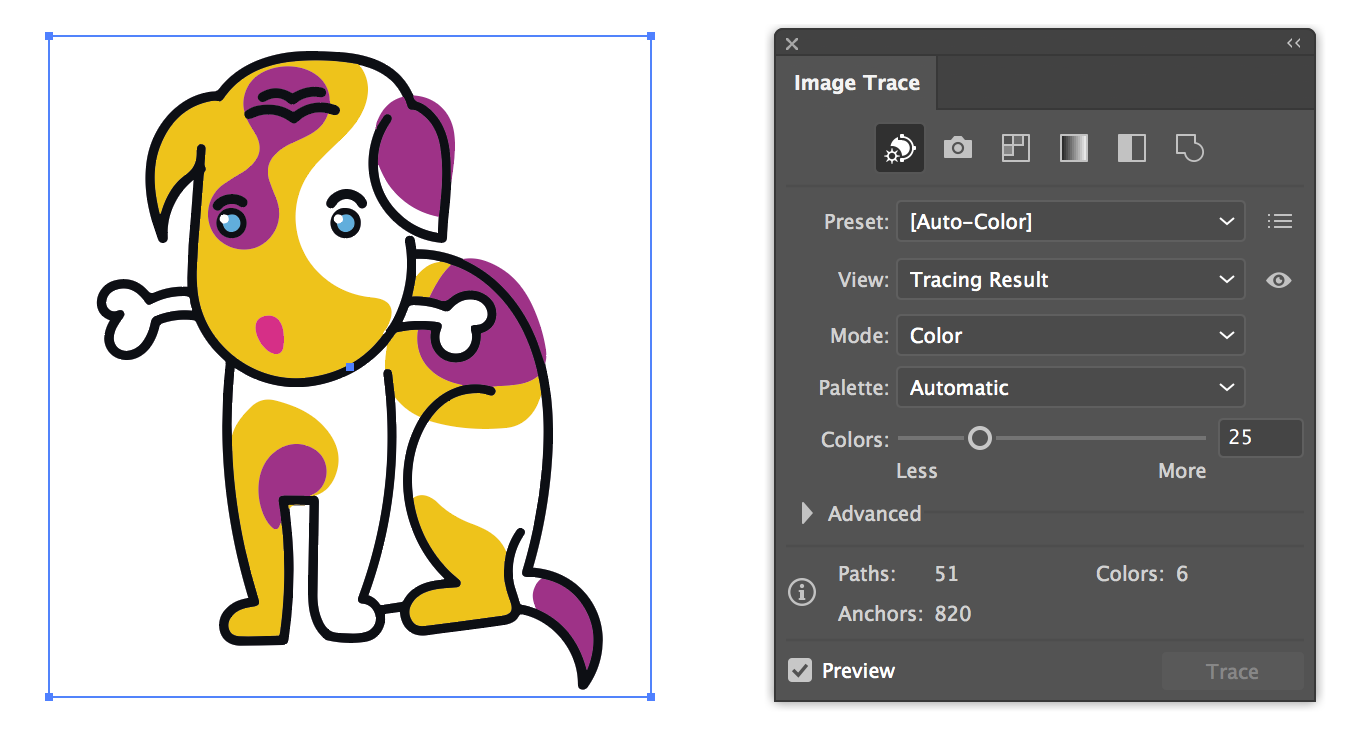Viewport: 1350px width, 744px height.
Task: Click the Auto-Color preset icon
Action: (899, 149)
